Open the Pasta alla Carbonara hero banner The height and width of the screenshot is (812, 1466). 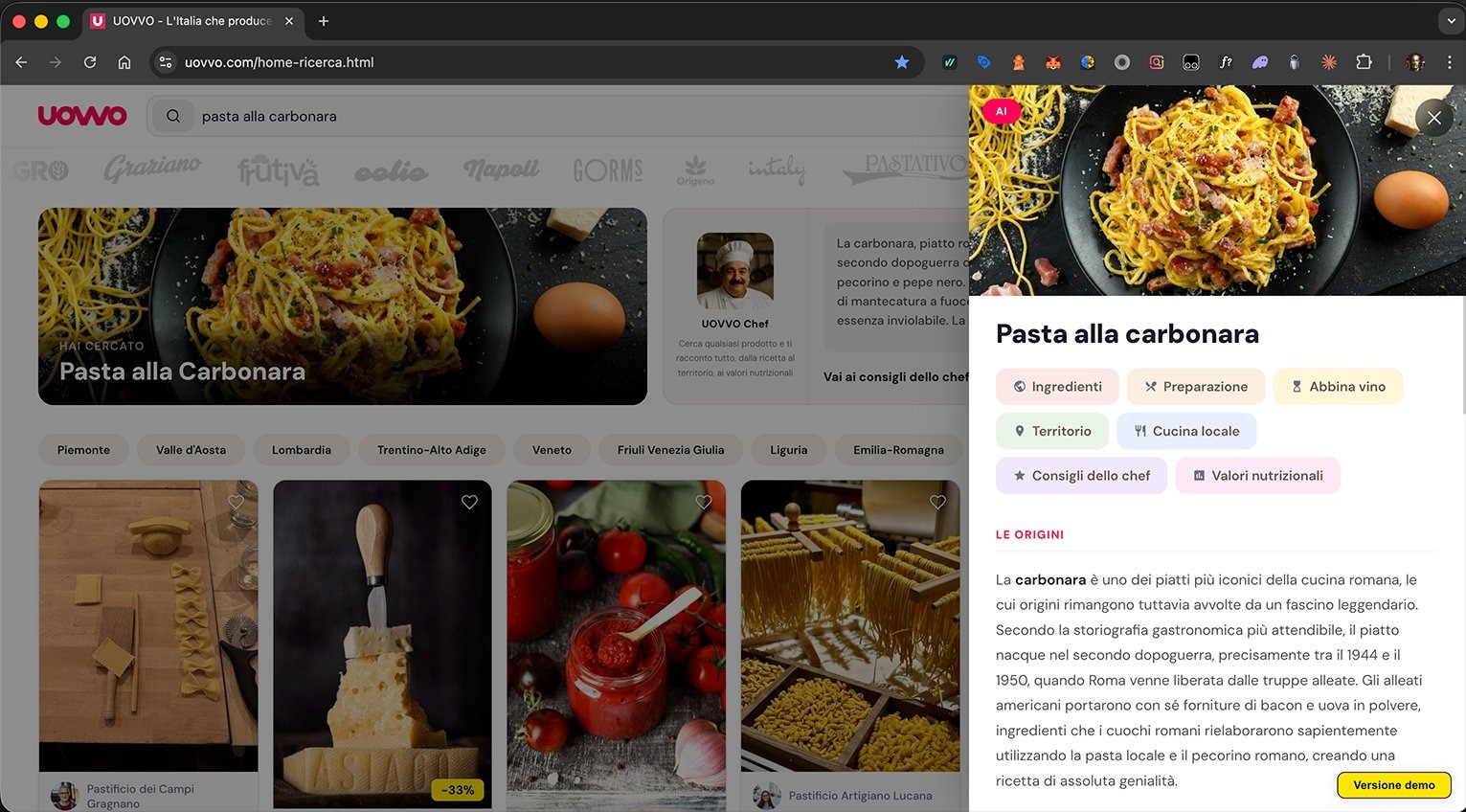[x=343, y=306]
